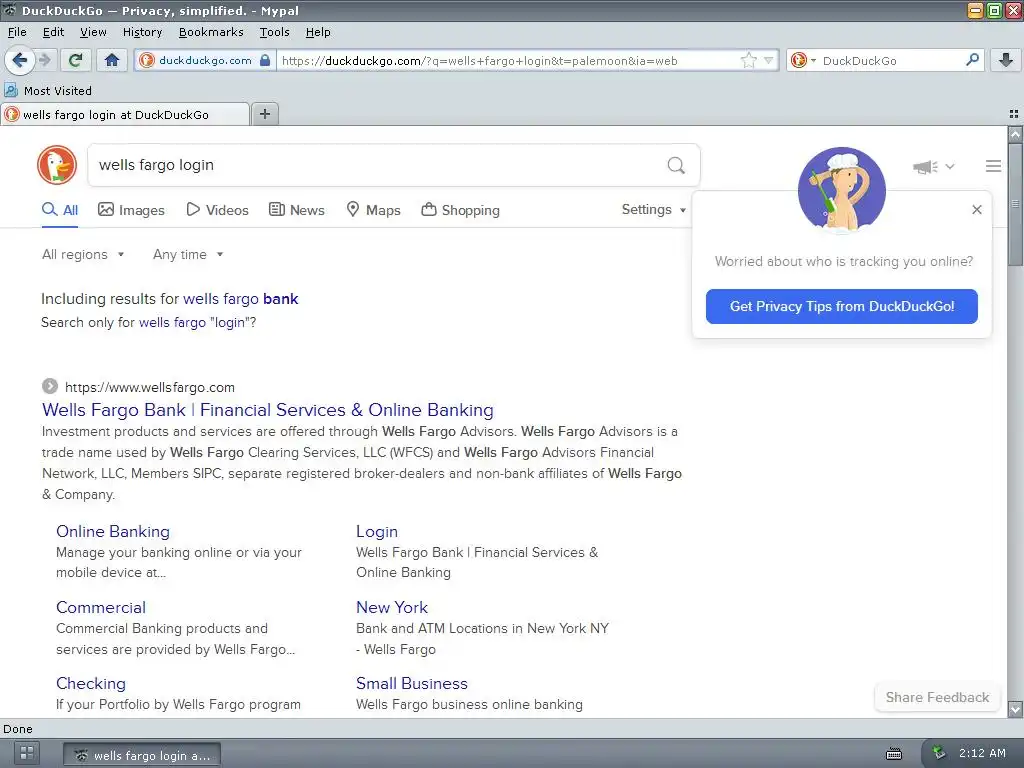Click the green network tray icon

(938, 753)
